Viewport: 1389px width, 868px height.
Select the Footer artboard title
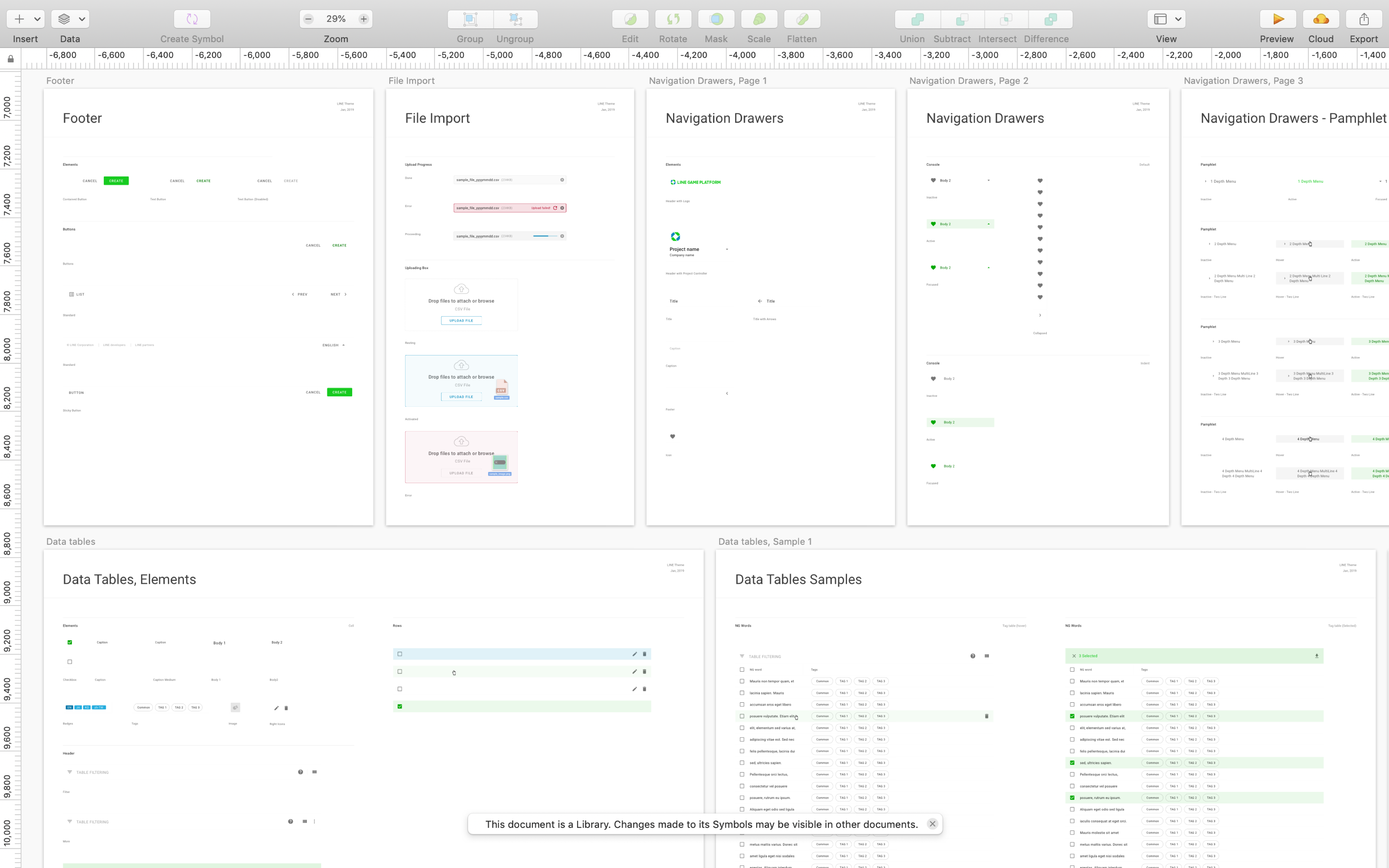point(60,80)
